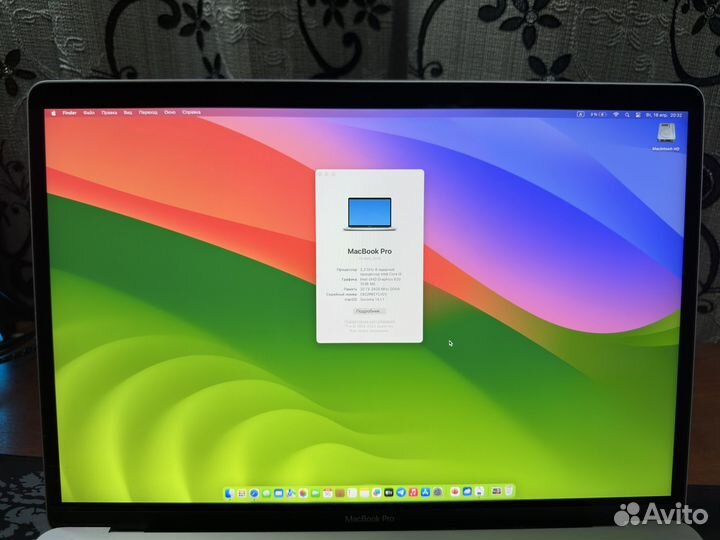Open Calendar from the Dock

328,493
